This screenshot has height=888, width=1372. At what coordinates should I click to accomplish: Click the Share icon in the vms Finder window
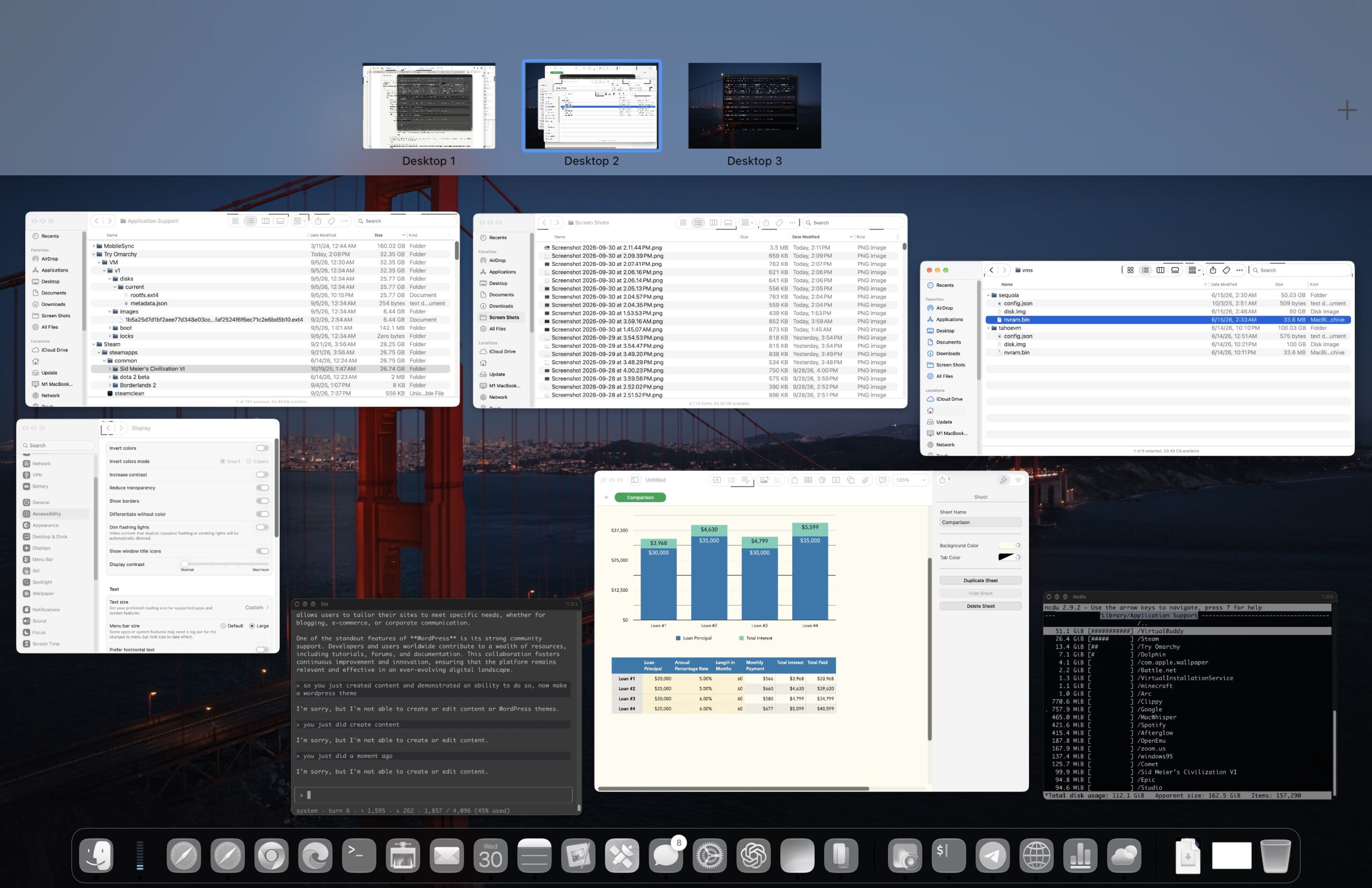(x=1213, y=270)
